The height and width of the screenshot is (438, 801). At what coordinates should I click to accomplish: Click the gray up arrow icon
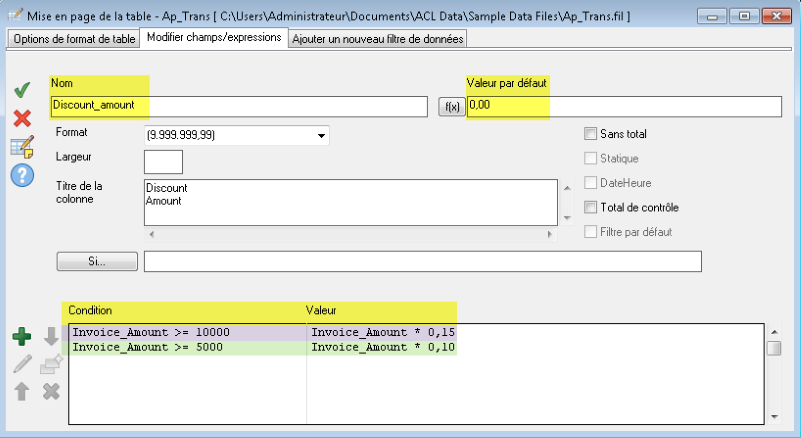22,391
